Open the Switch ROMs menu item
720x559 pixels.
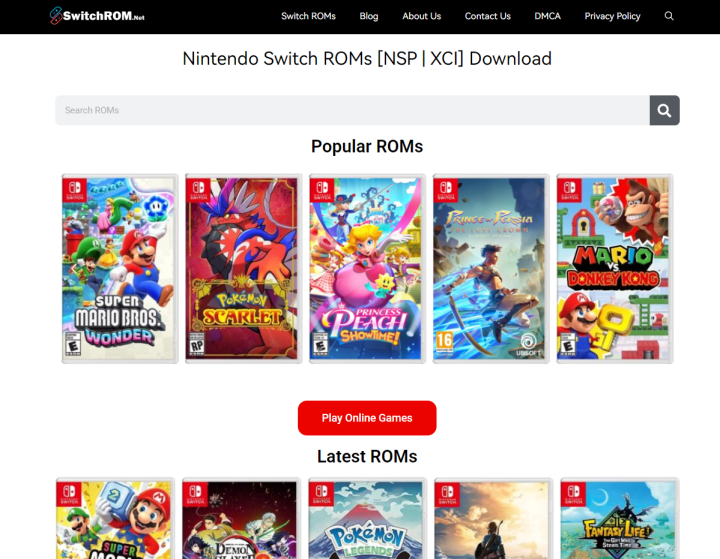click(308, 16)
